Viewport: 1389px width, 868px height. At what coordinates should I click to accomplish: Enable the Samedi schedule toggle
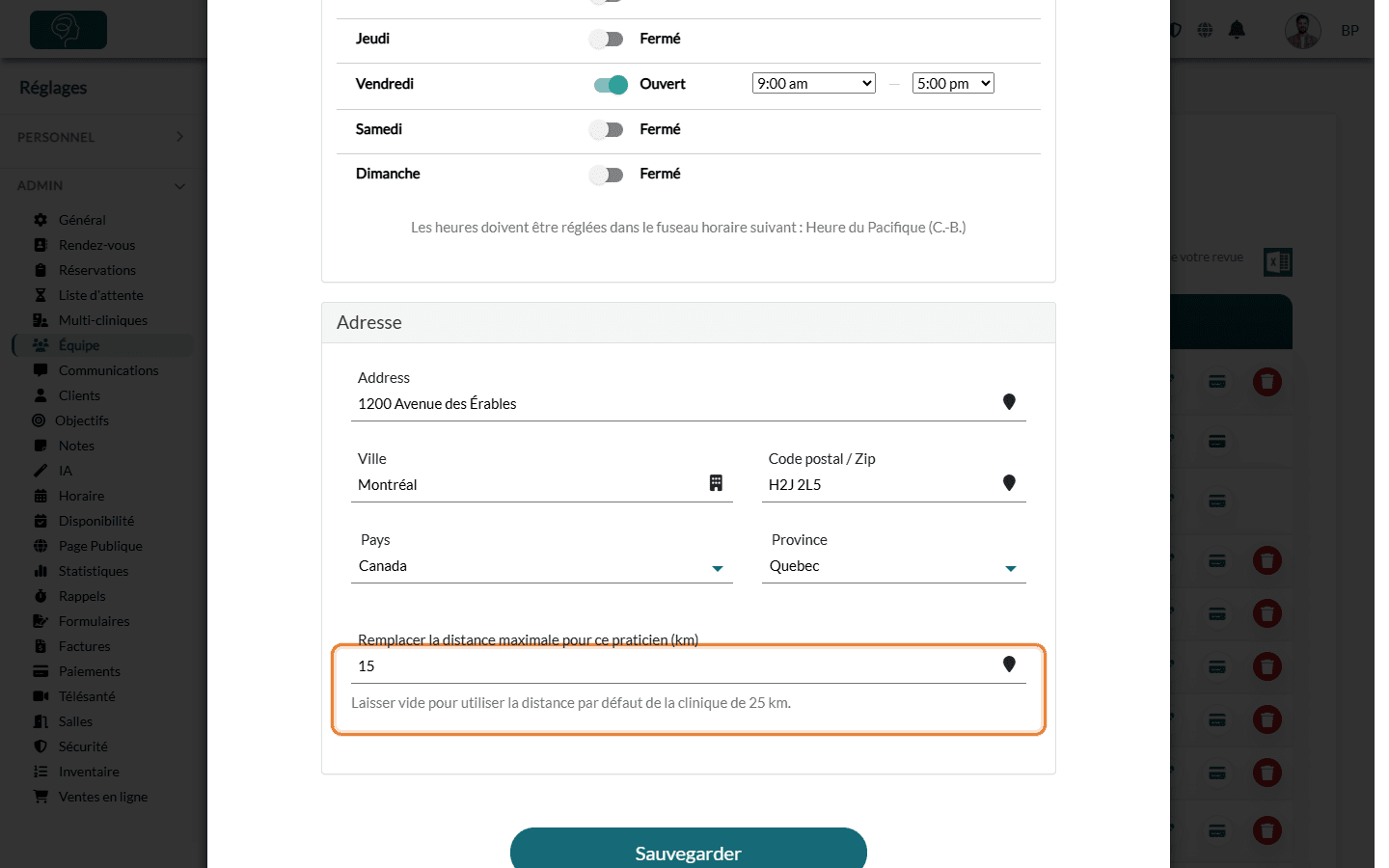pos(607,129)
